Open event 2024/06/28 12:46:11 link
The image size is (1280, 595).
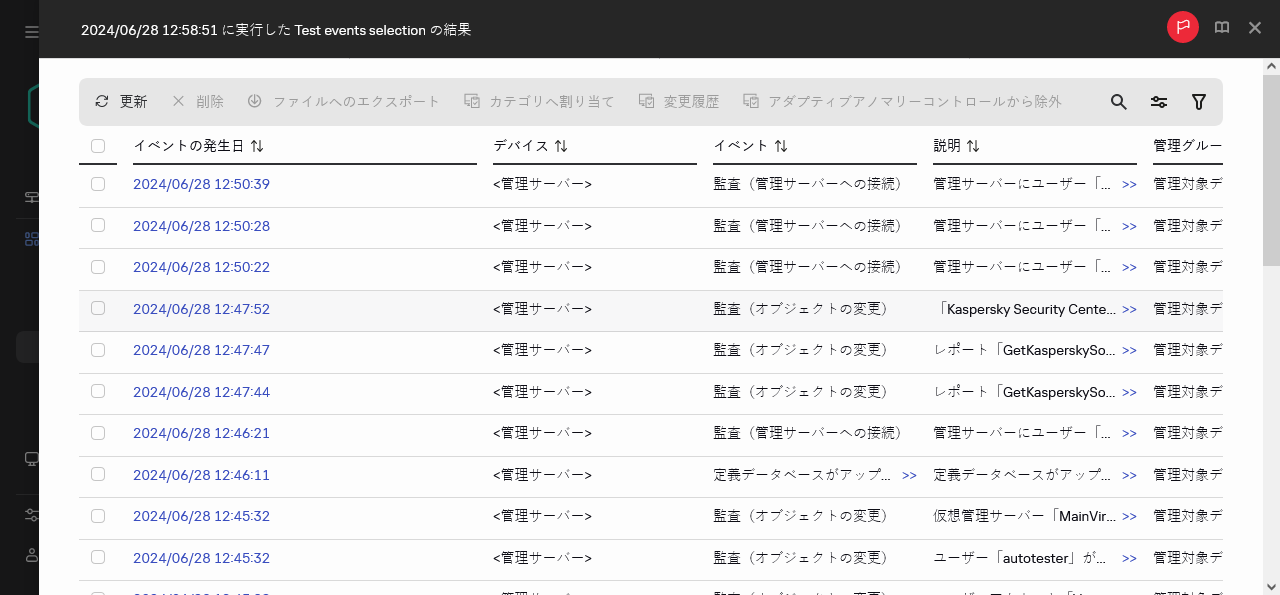pos(201,474)
